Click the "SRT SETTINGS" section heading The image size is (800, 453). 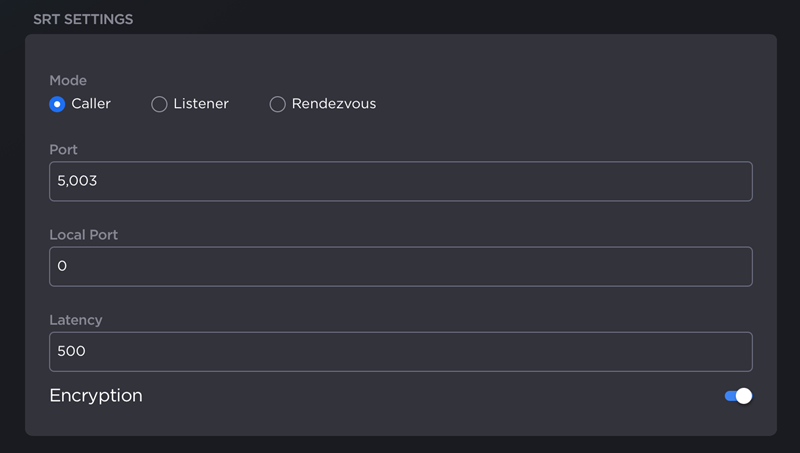[84, 19]
